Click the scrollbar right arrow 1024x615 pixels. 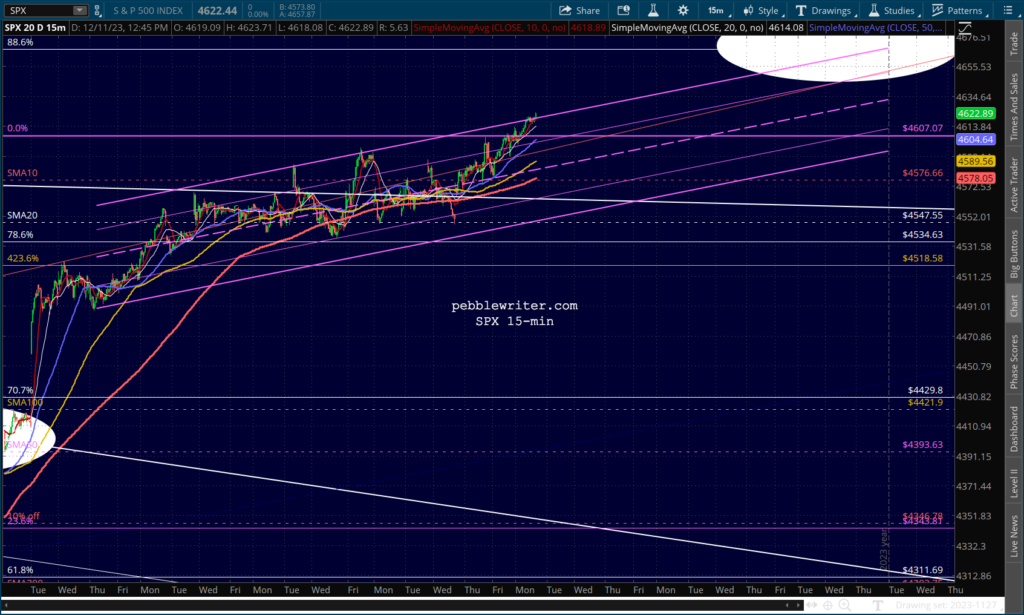tap(799, 605)
